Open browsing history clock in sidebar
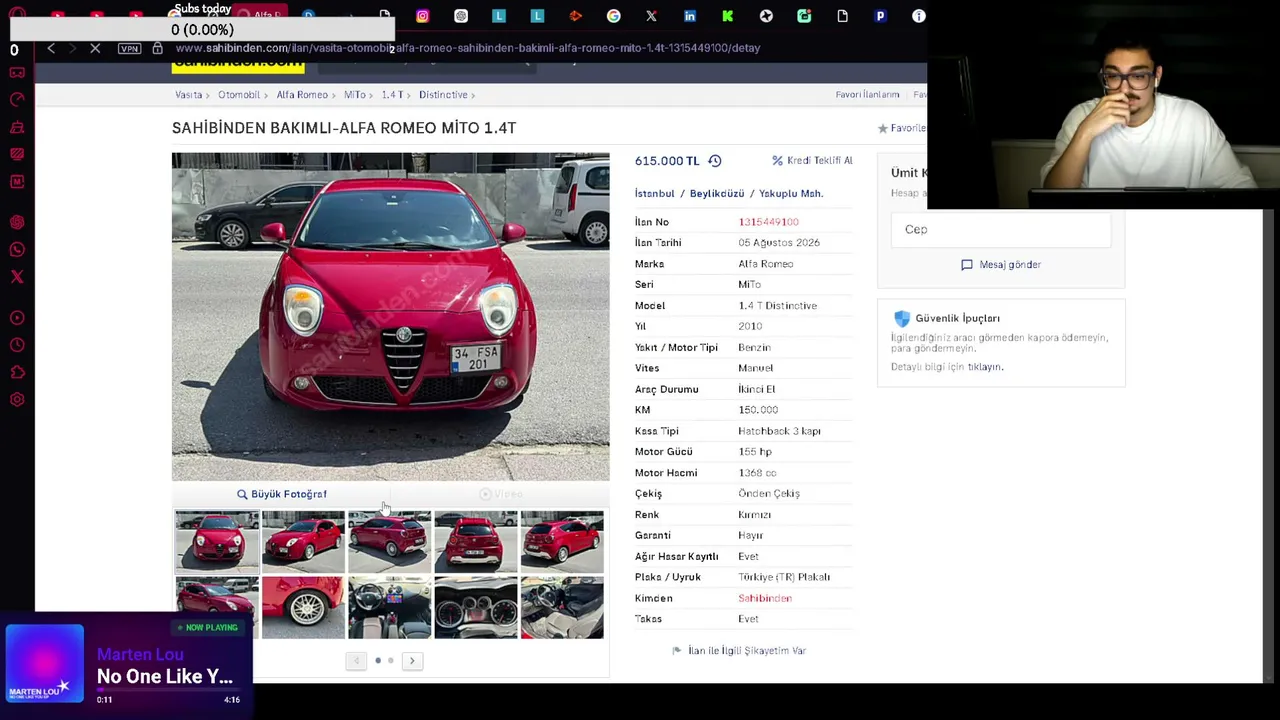The height and width of the screenshot is (720, 1280). pyautogui.click(x=17, y=345)
